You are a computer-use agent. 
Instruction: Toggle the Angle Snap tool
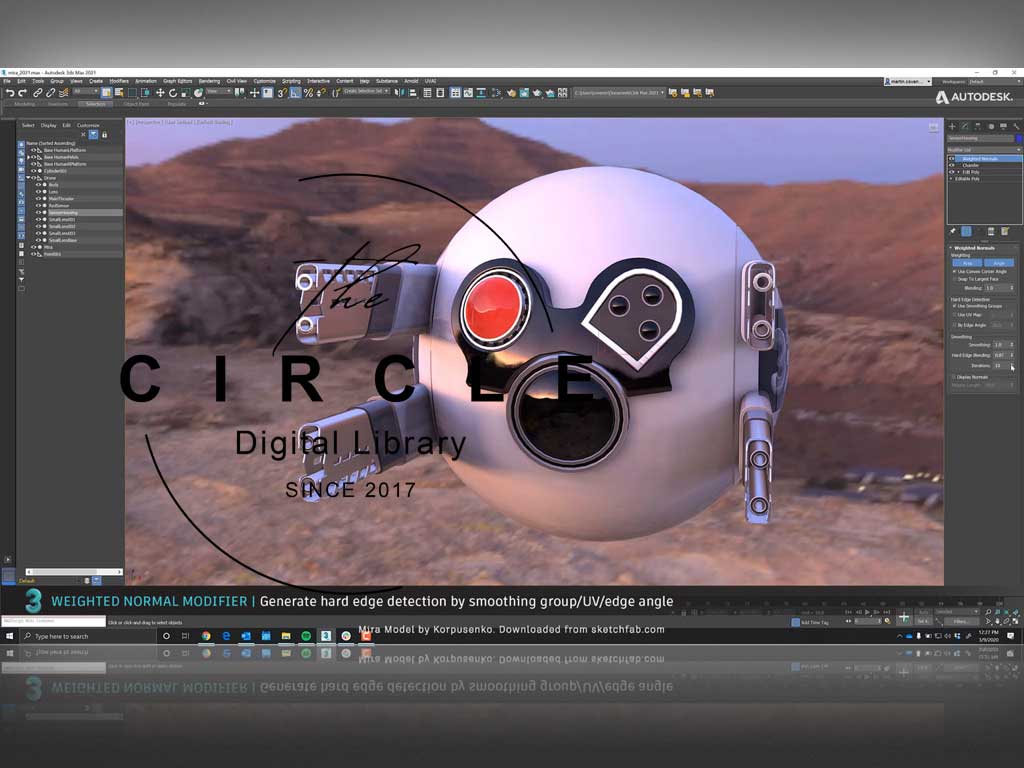point(294,93)
